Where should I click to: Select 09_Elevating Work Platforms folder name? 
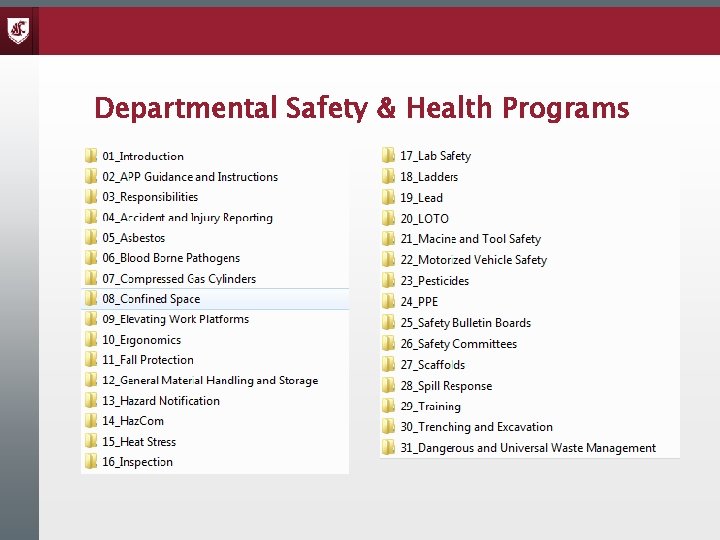pyautogui.click(x=175, y=319)
